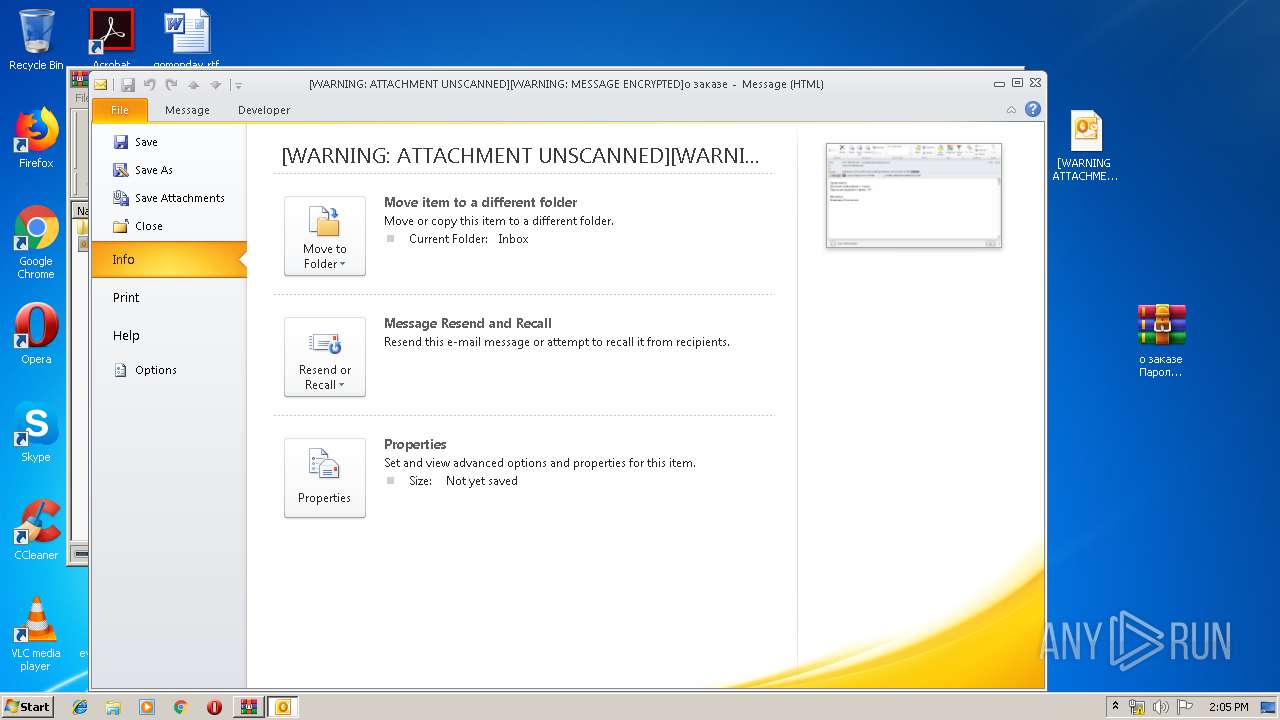Click the Properties button
The image size is (1280, 720).
(x=325, y=478)
